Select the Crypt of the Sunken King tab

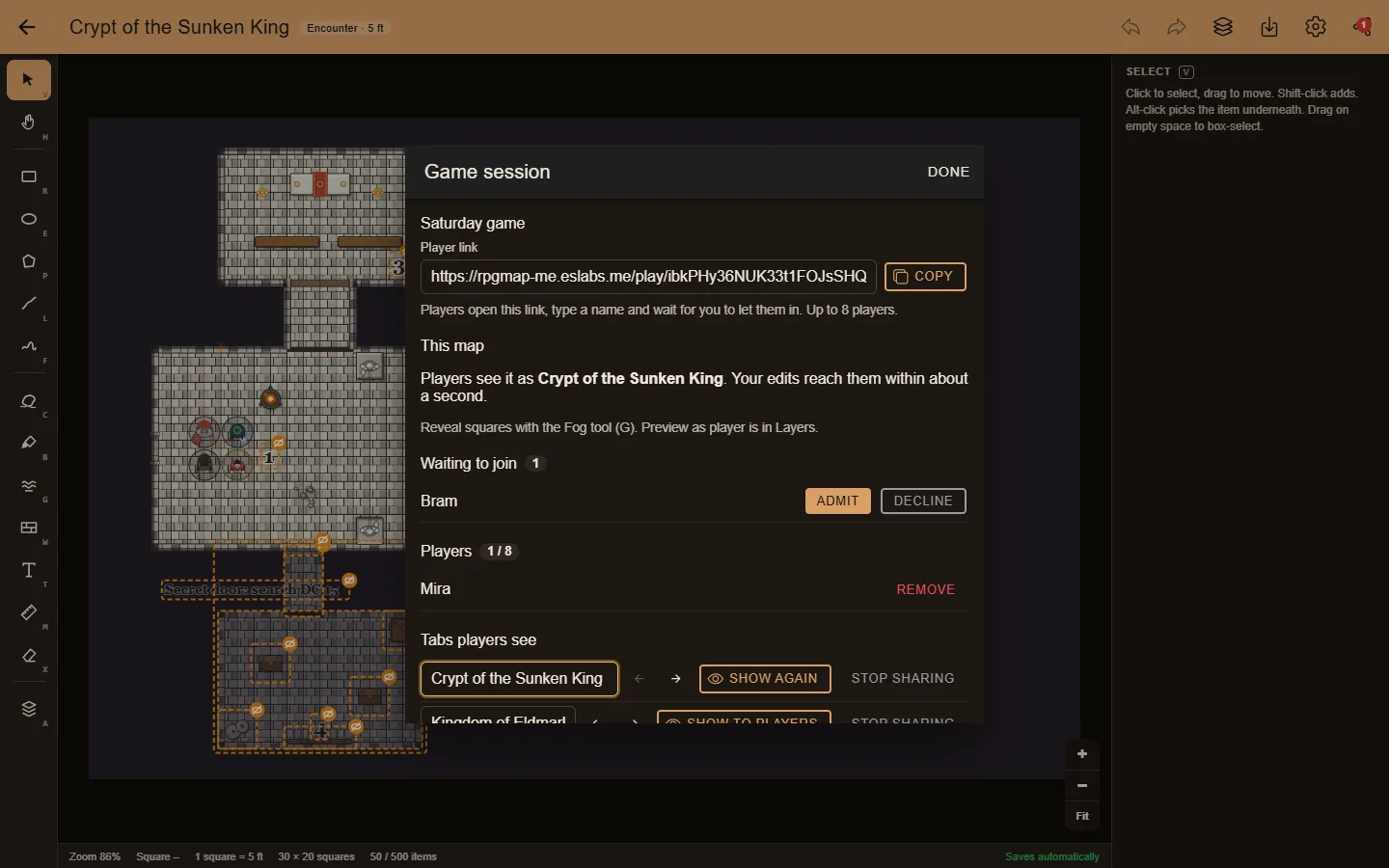[x=519, y=679]
